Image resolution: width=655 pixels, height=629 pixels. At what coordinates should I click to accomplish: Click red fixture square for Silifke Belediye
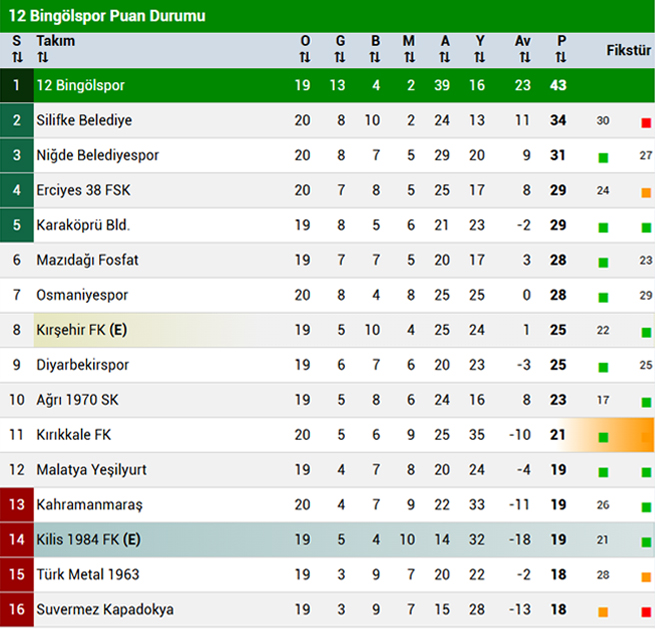click(646, 122)
